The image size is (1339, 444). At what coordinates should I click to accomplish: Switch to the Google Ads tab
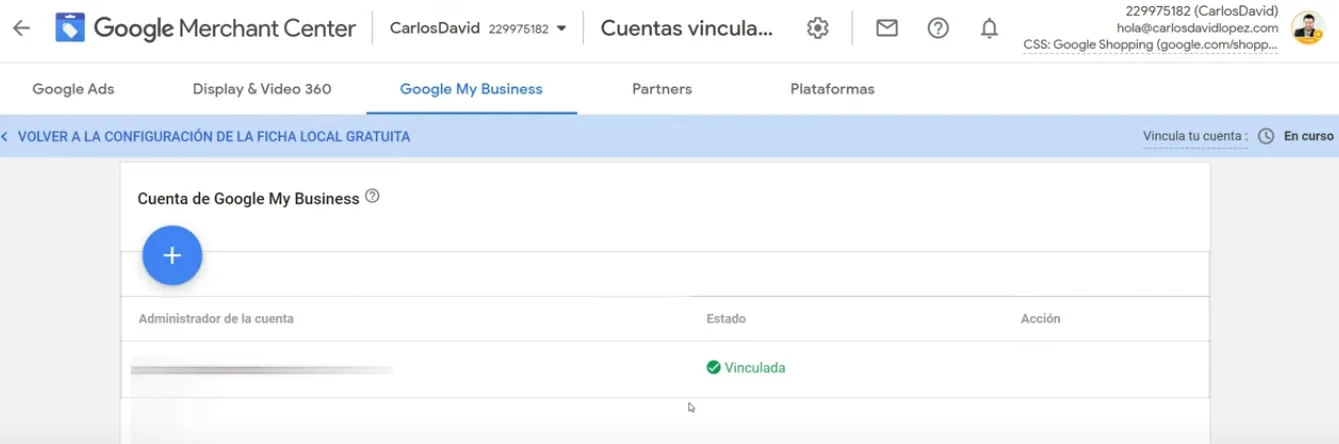(73, 89)
